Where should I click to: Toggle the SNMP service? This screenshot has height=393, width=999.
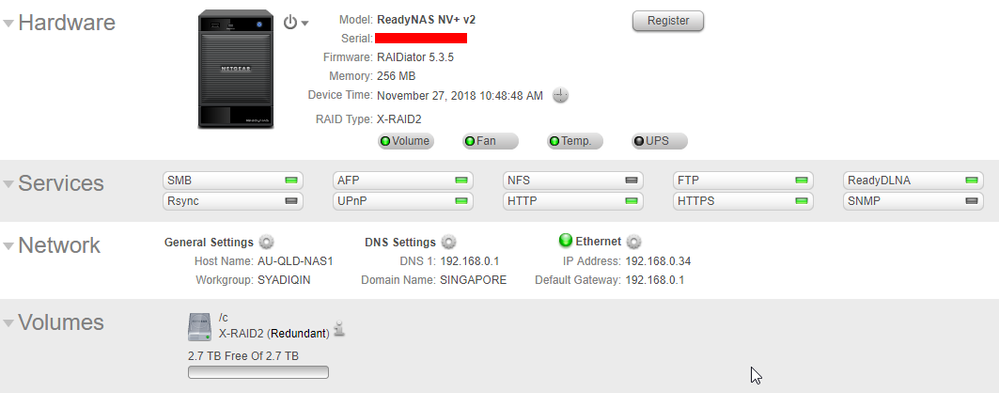pyautogui.click(x=914, y=201)
